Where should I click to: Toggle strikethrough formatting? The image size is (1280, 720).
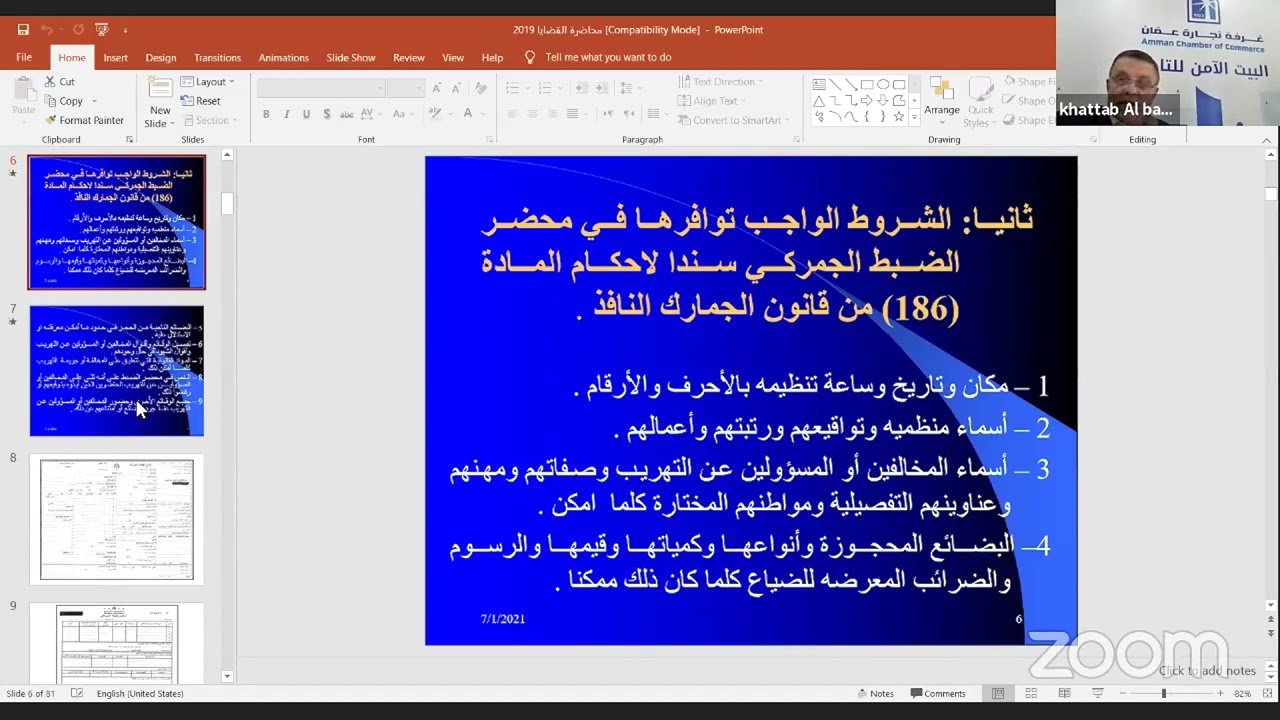pos(347,114)
